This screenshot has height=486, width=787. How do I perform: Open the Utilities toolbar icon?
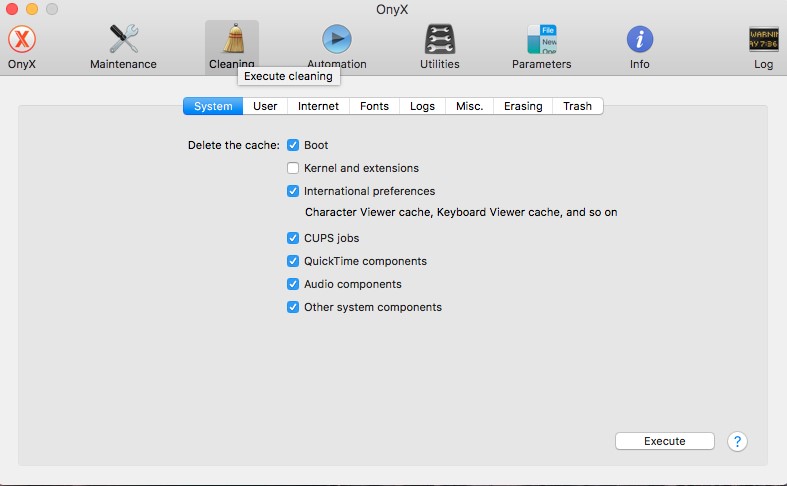(x=440, y=40)
